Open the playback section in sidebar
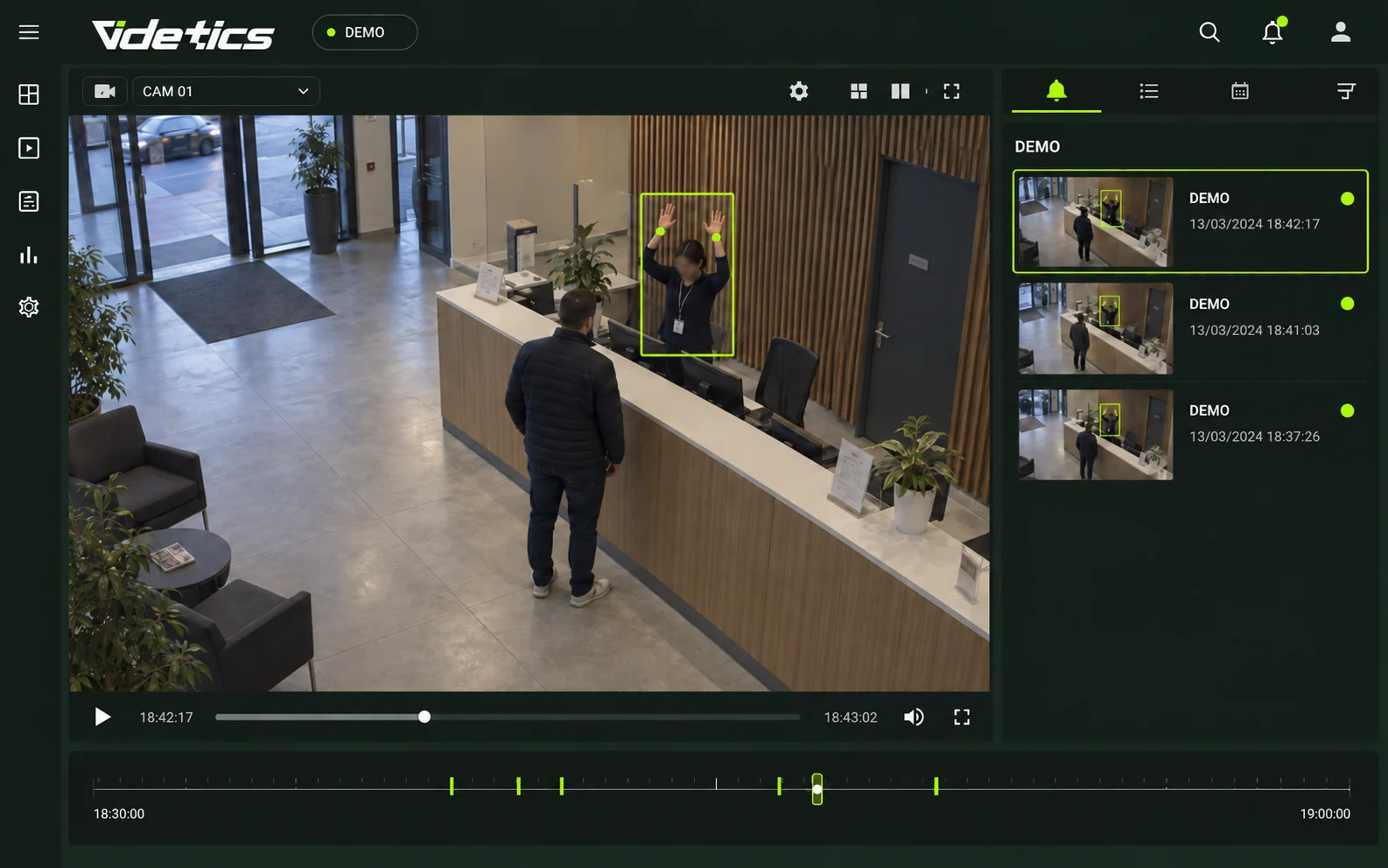 29,148
